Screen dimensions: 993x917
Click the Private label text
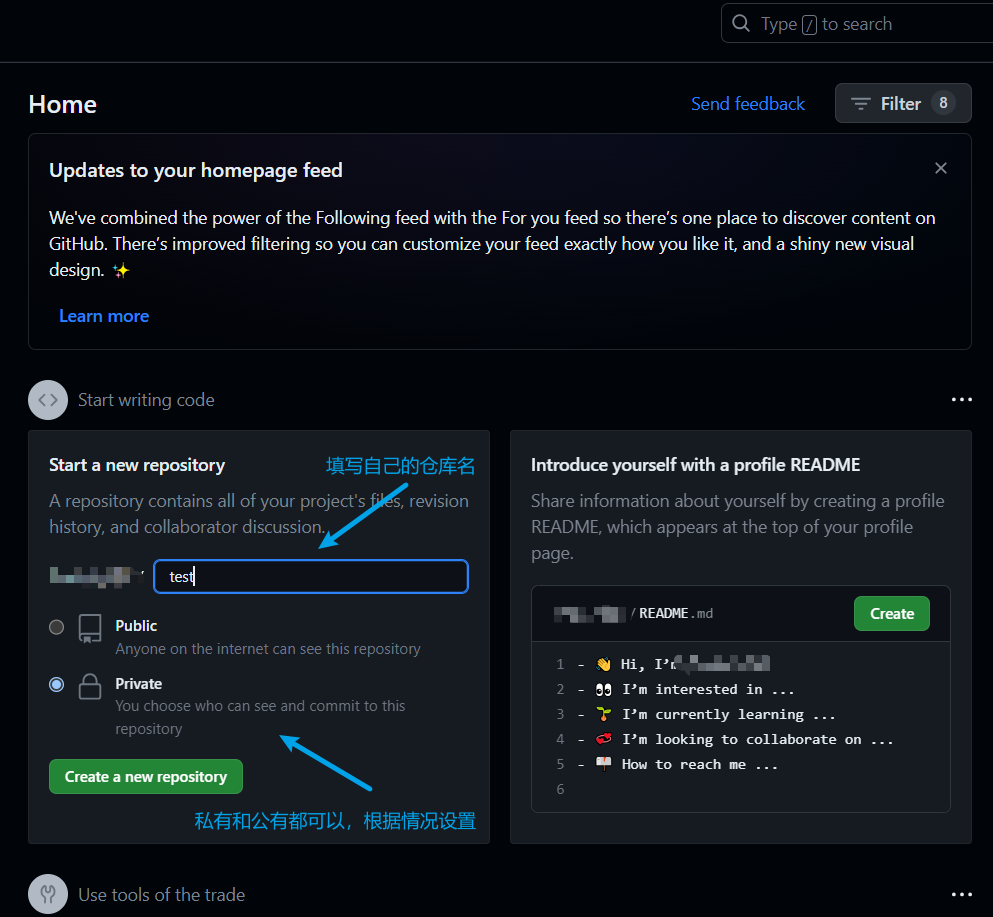tap(139, 684)
